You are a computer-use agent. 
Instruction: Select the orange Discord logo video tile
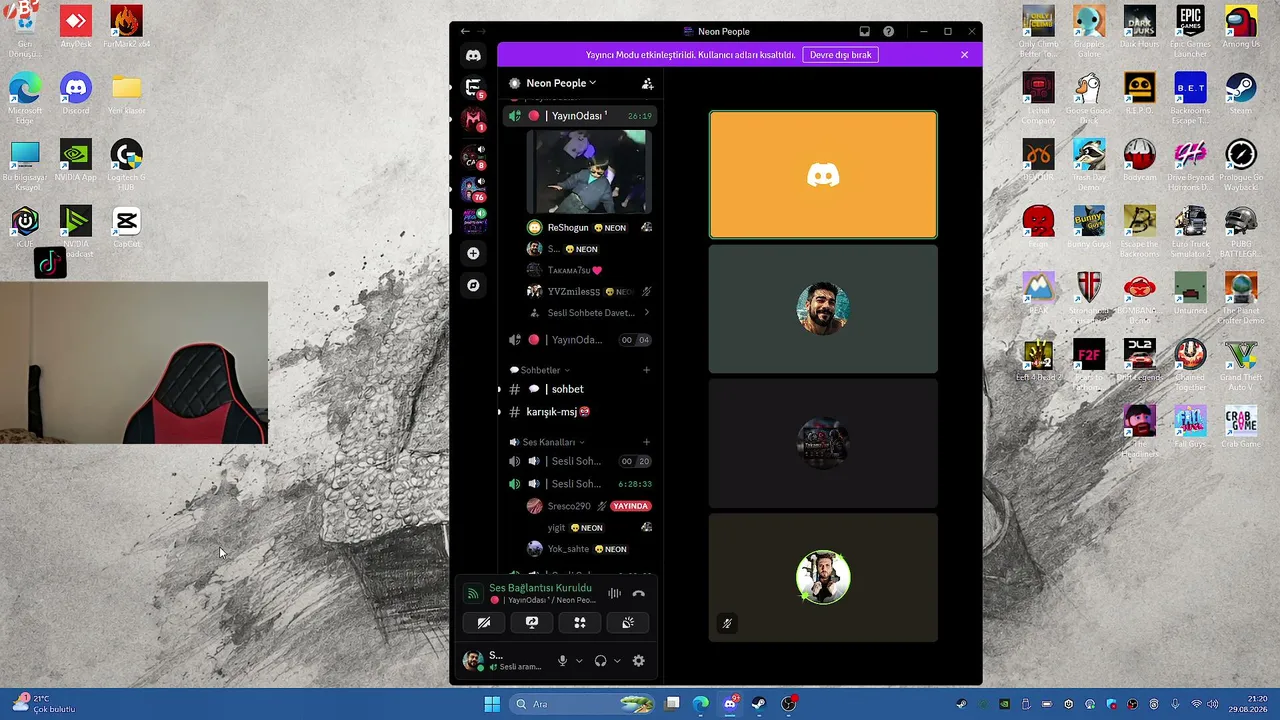coord(823,175)
